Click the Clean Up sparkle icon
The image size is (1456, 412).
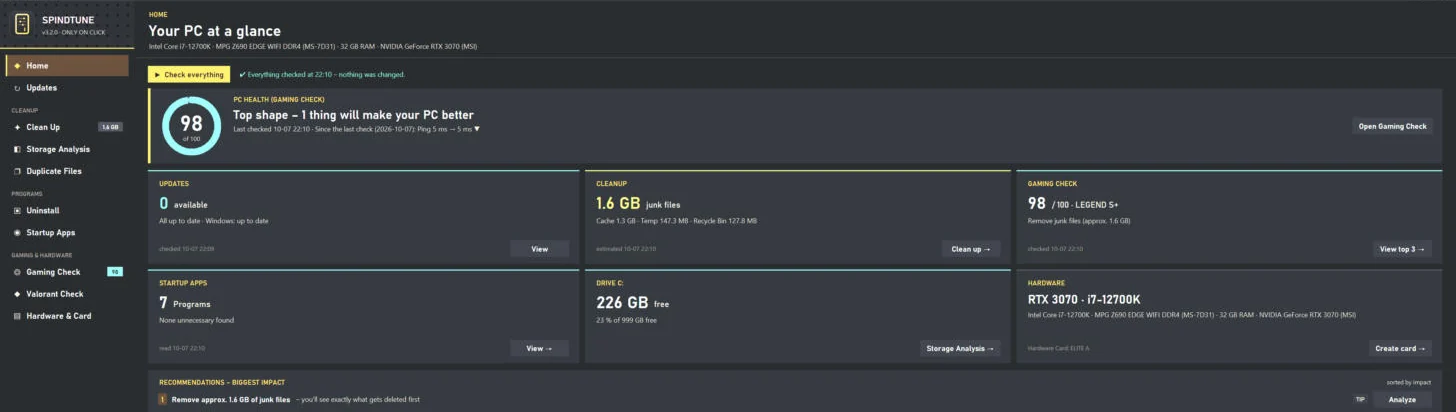17,127
